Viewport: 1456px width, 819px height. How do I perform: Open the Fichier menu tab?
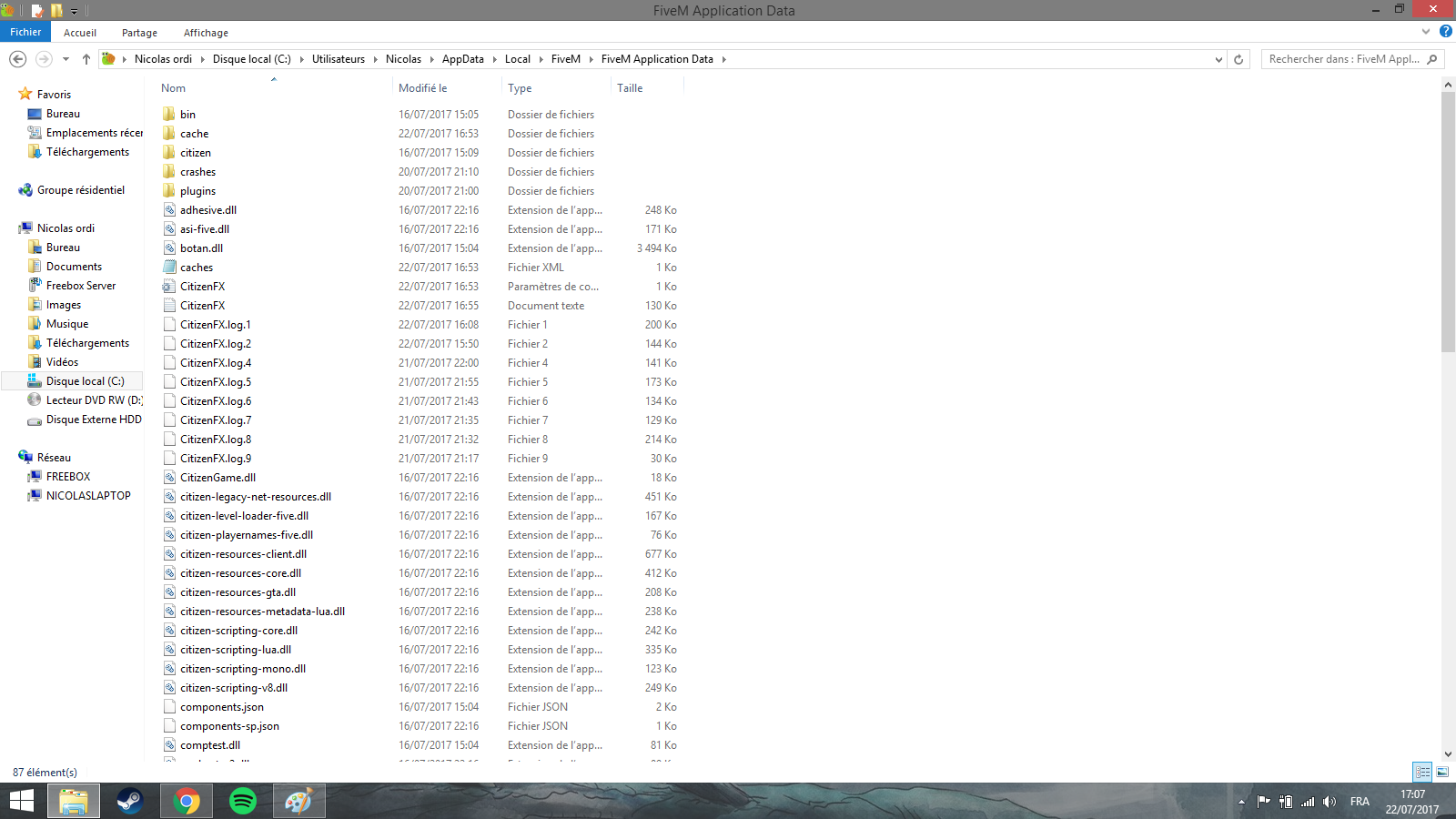25,32
